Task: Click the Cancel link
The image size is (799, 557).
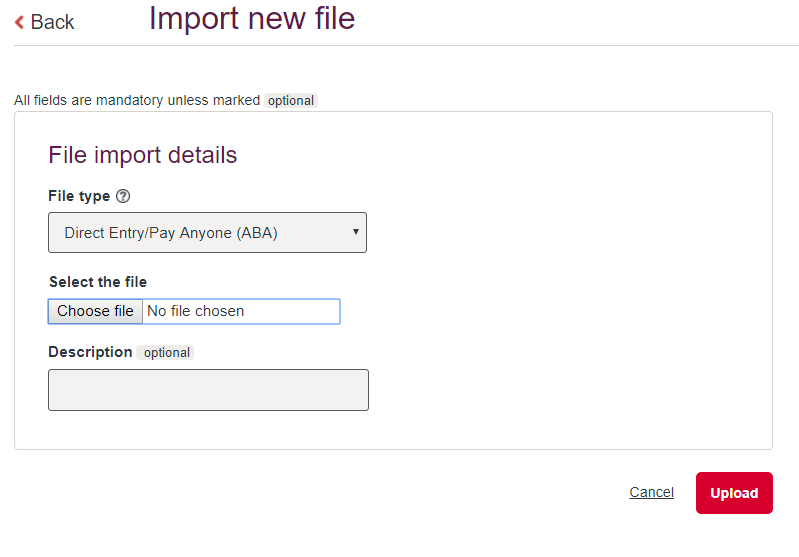Action: click(651, 492)
